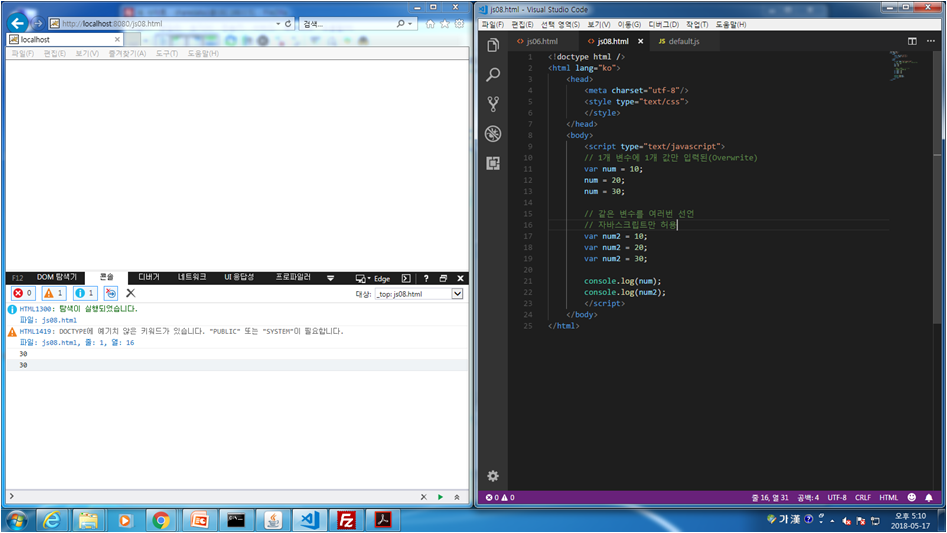Change line position via 줄 16, 열 31
The image size is (947, 533).
pos(769,497)
